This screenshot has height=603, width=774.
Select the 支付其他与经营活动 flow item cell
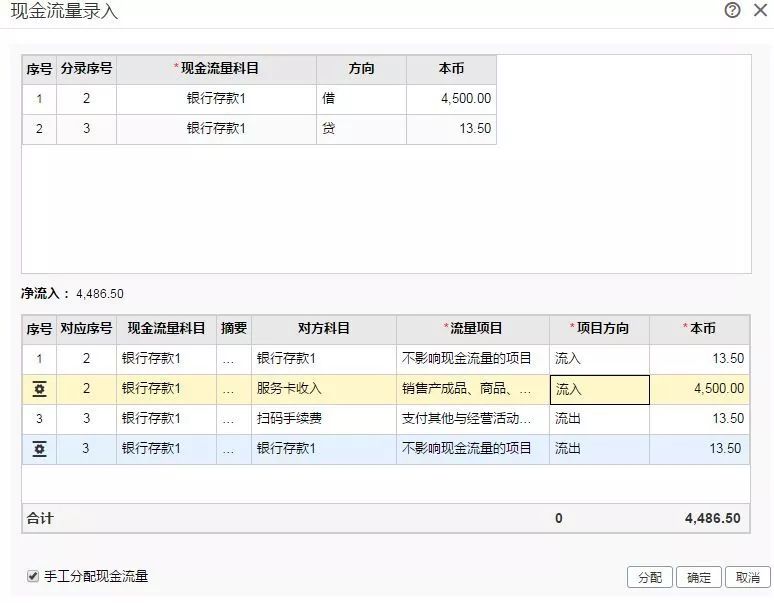[x=472, y=419]
